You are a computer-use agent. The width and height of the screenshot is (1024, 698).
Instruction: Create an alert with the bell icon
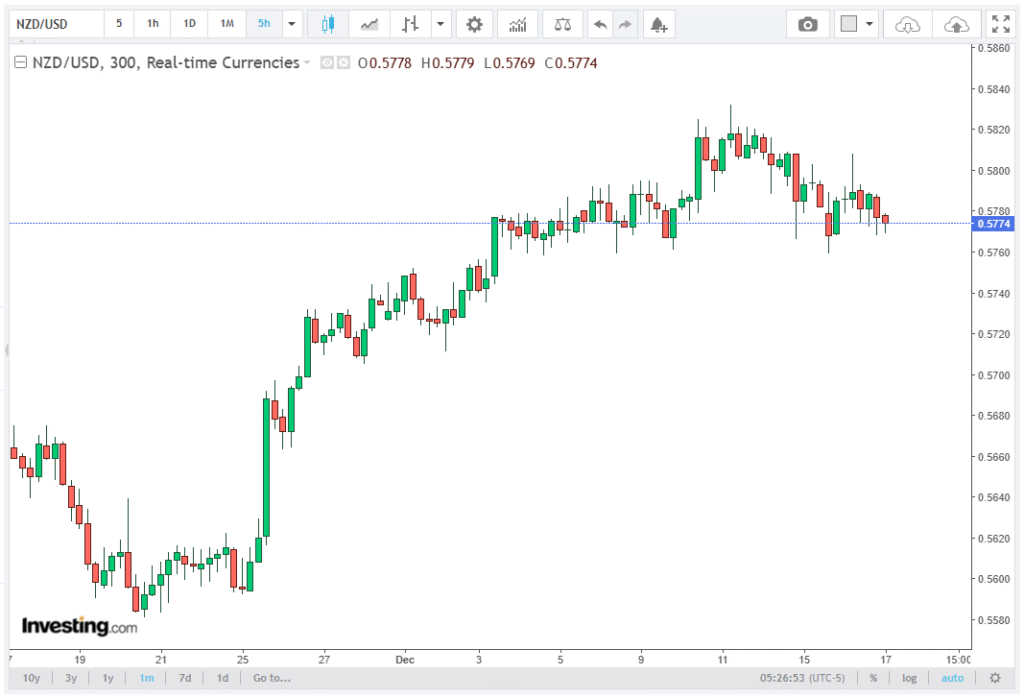pyautogui.click(x=657, y=24)
